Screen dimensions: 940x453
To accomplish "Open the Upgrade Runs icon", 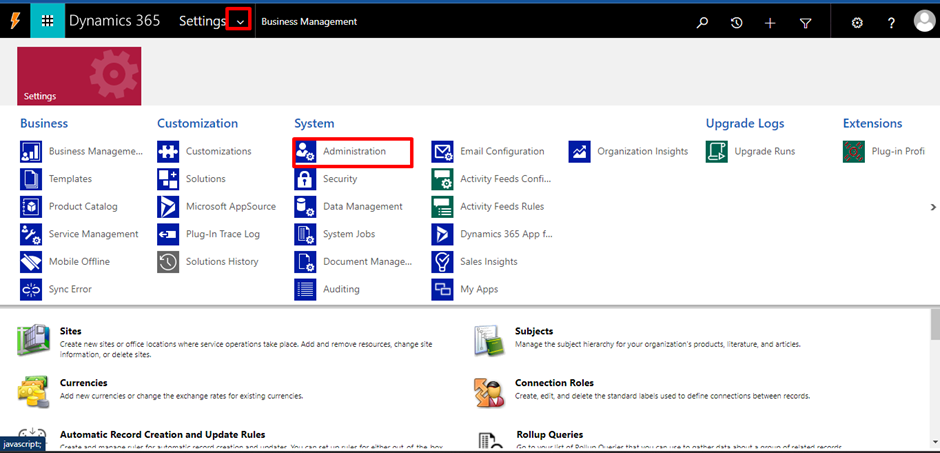I will [717, 152].
